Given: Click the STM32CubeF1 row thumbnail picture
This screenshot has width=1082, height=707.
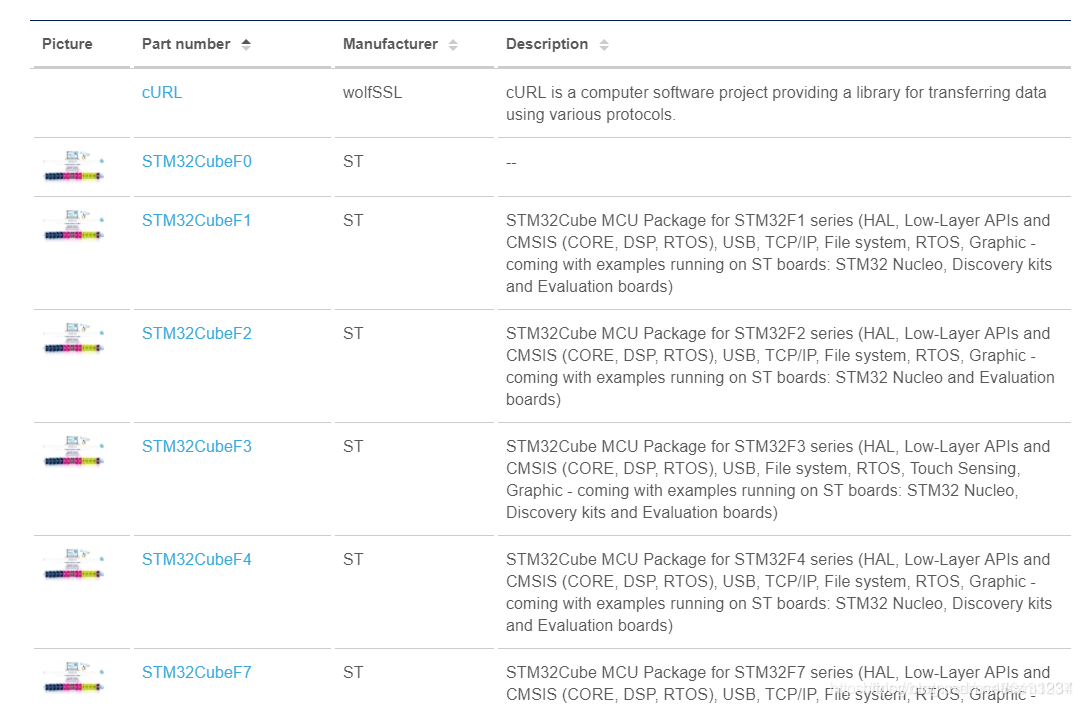Looking at the screenshot, I should pos(74,226).
